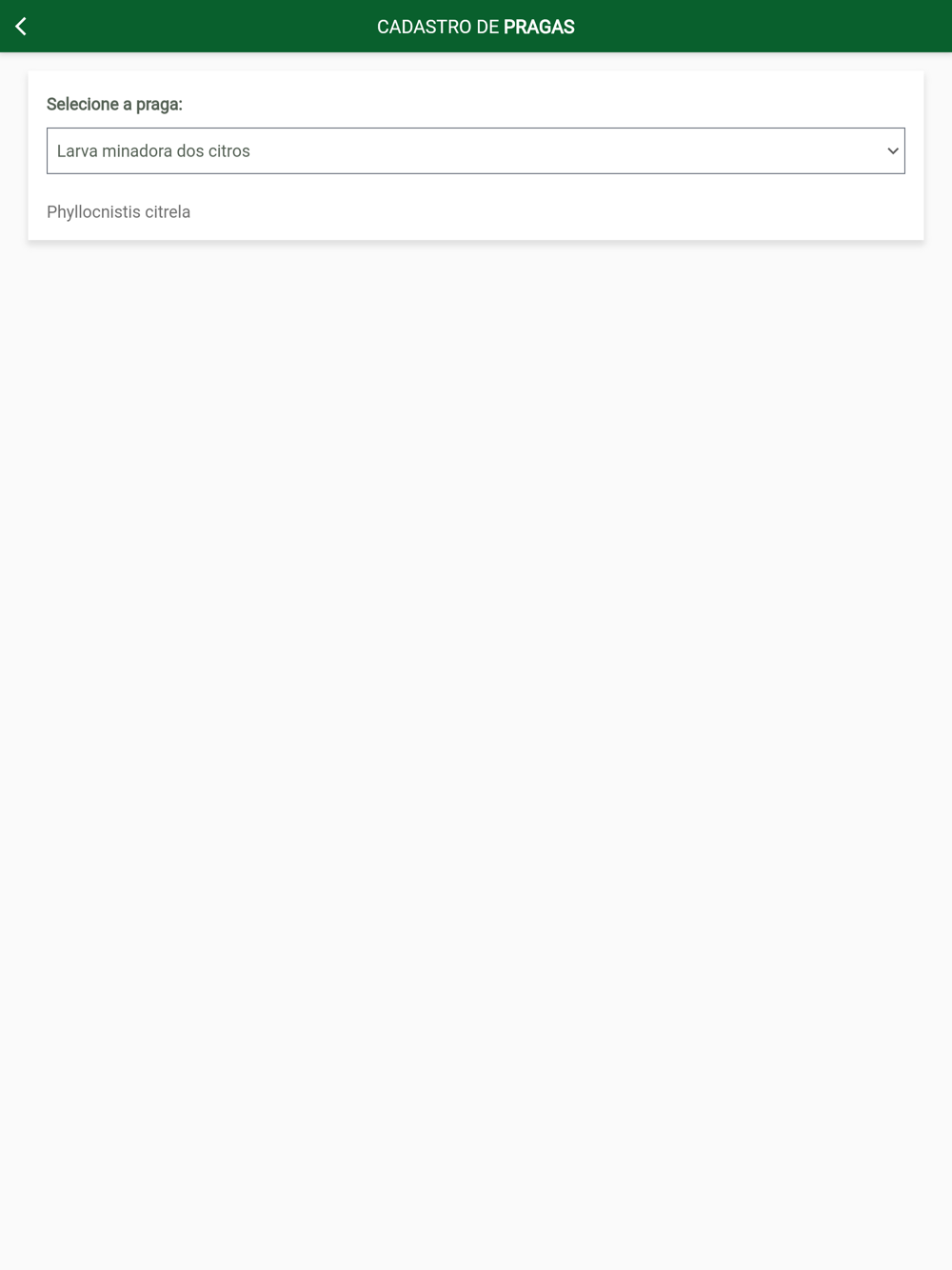Click the 'CADASTRO DE PRAGAS' title
Viewport: 952px width, 1270px height.
[476, 27]
